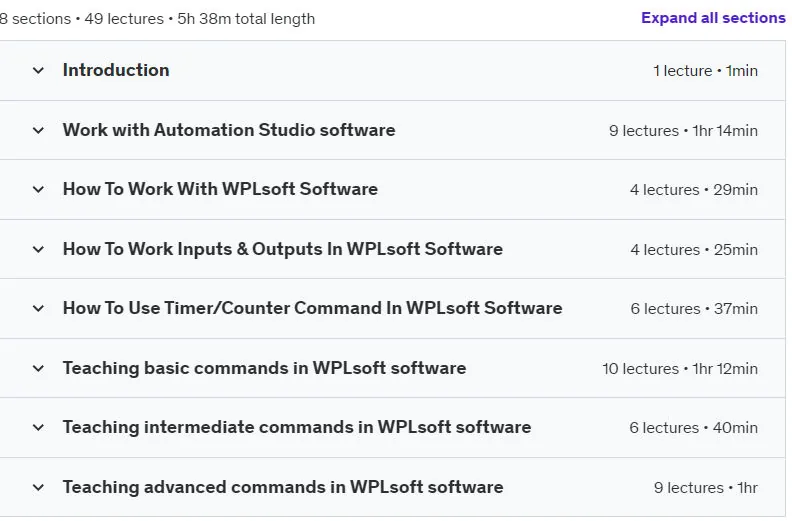Click the '4 lectures • 25min' text
This screenshot has width=792, height=521.
694,250
